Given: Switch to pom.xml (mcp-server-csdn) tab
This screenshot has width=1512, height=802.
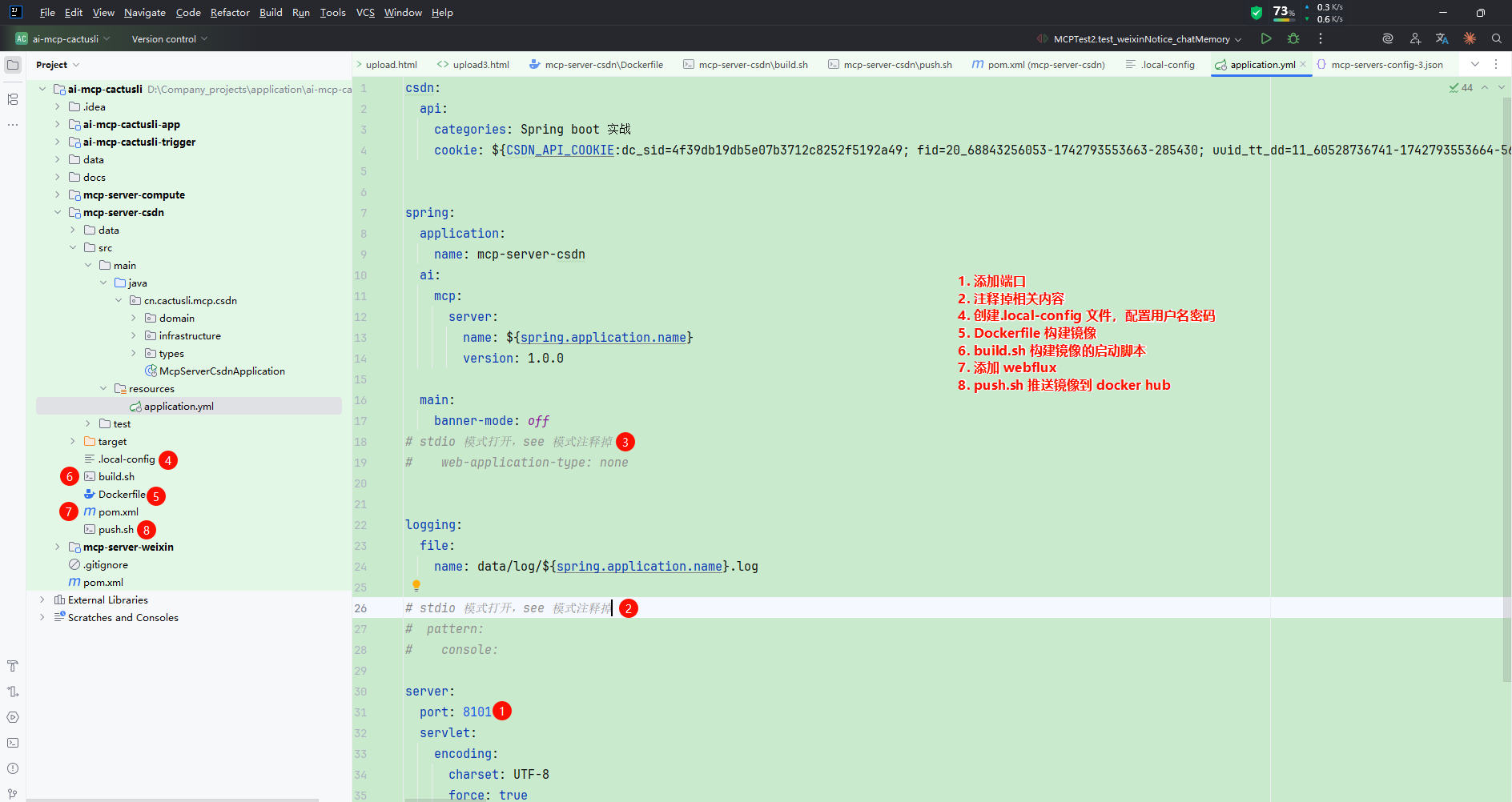Looking at the screenshot, I should pyautogui.click(x=1039, y=65).
